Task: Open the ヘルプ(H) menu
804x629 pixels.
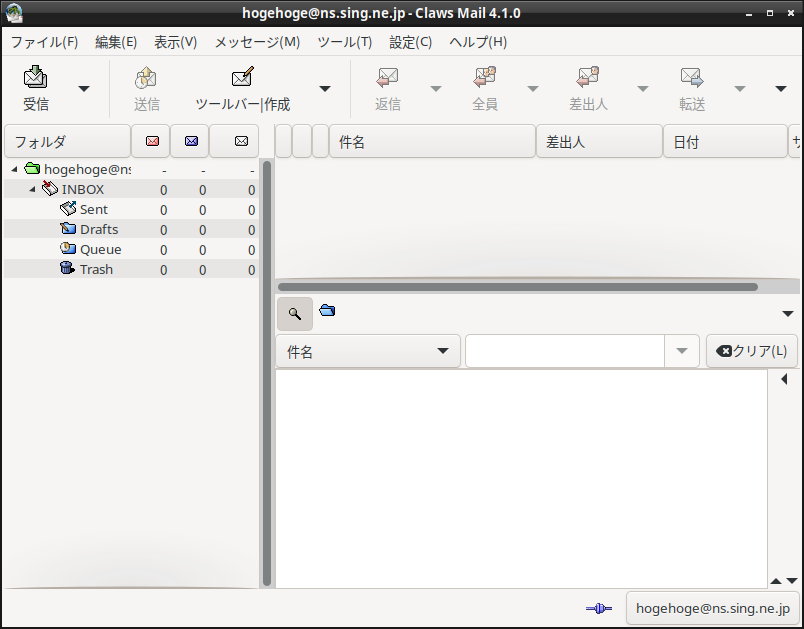Action: pyautogui.click(x=478, y=42)
